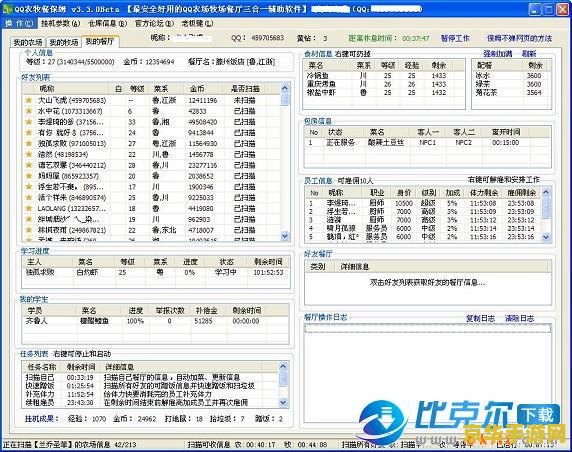
Task: Select the ingredient row 重庆烤鱼
Action: coord(385,84)
